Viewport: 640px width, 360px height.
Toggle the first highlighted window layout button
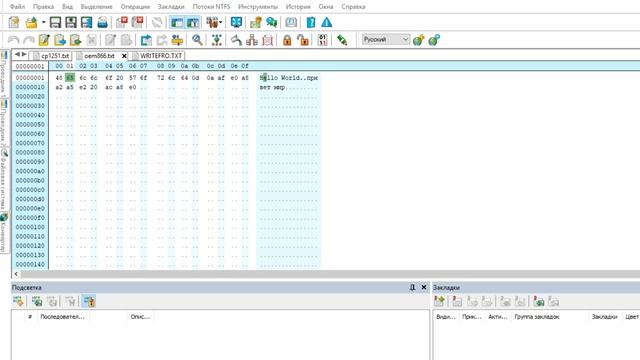point(177,22)
